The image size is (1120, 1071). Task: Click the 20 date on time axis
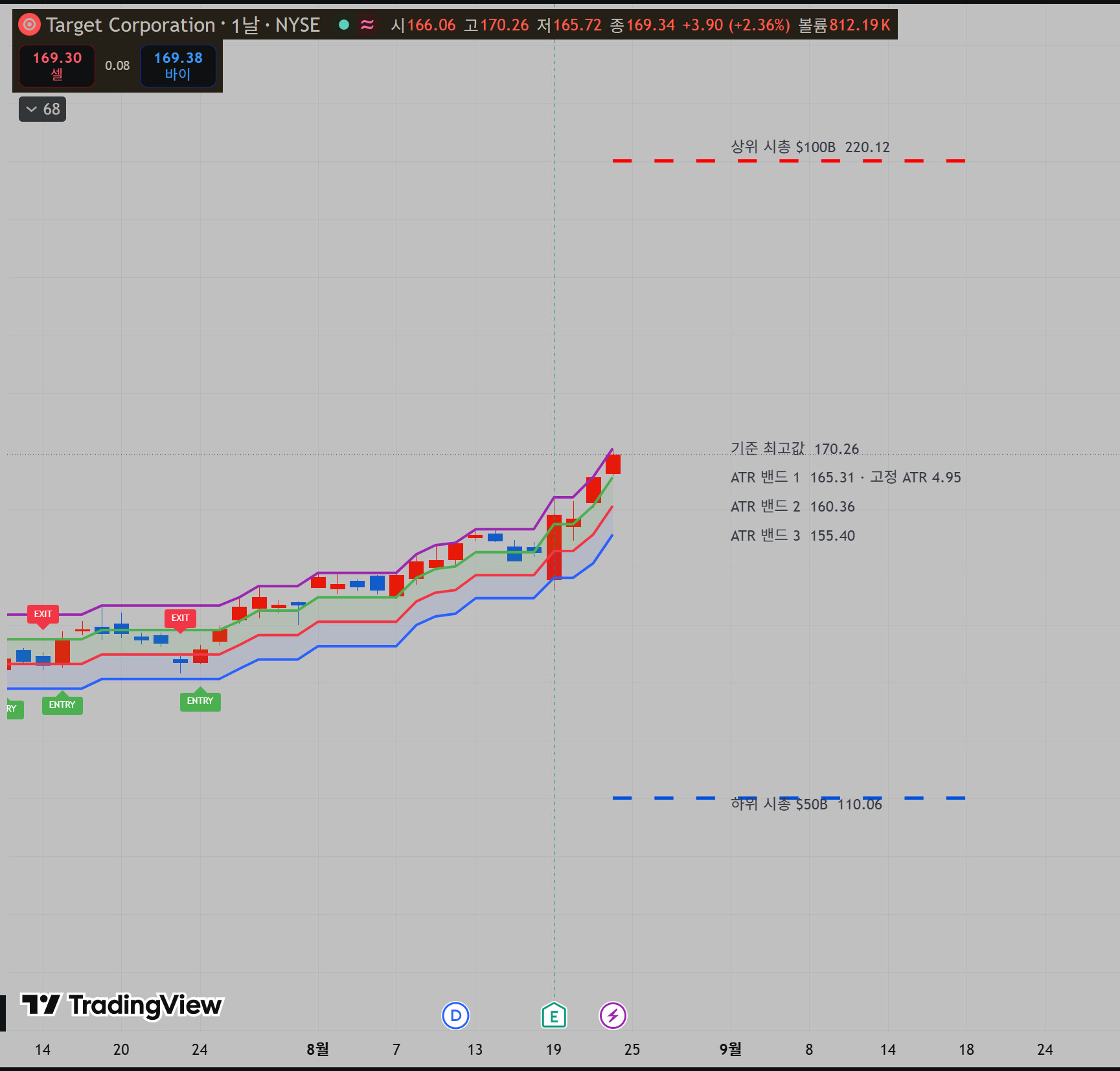tap(121, 1050)
